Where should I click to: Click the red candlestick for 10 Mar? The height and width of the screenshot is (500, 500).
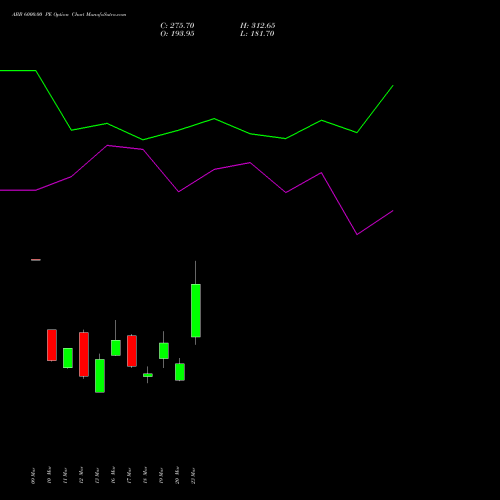(52, 345)
